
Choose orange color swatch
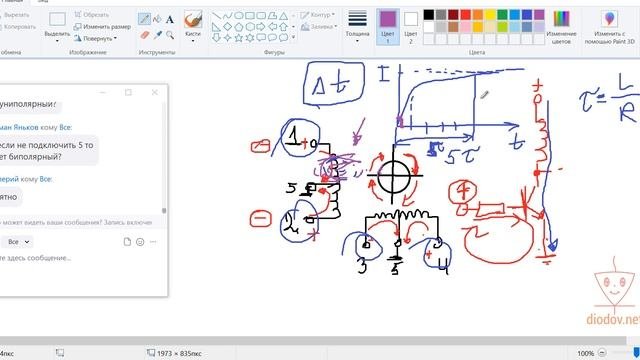[478, 15]
